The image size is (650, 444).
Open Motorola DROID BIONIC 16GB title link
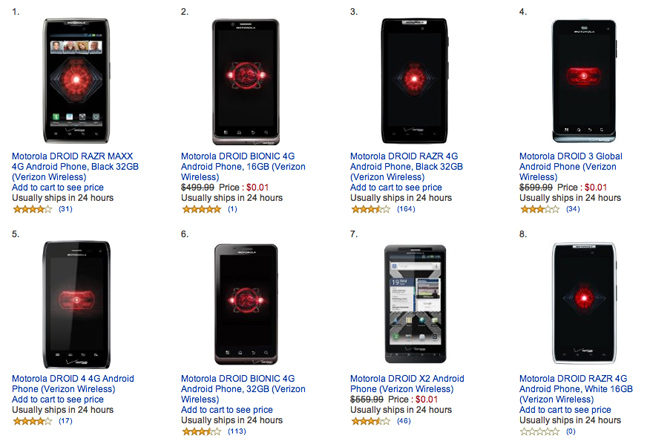click(x=243, y=167)
